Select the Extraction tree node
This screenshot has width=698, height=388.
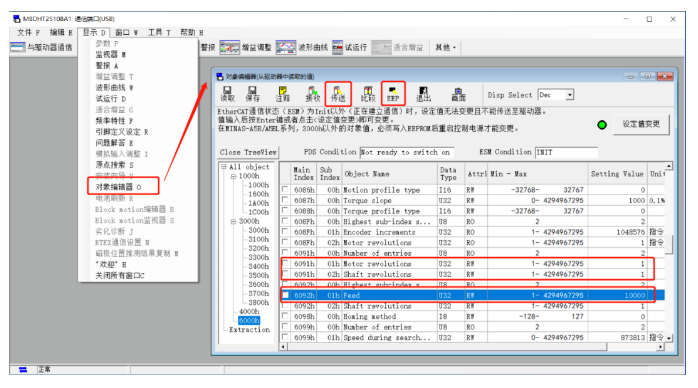pyautogui.click(x=249, y=330)
